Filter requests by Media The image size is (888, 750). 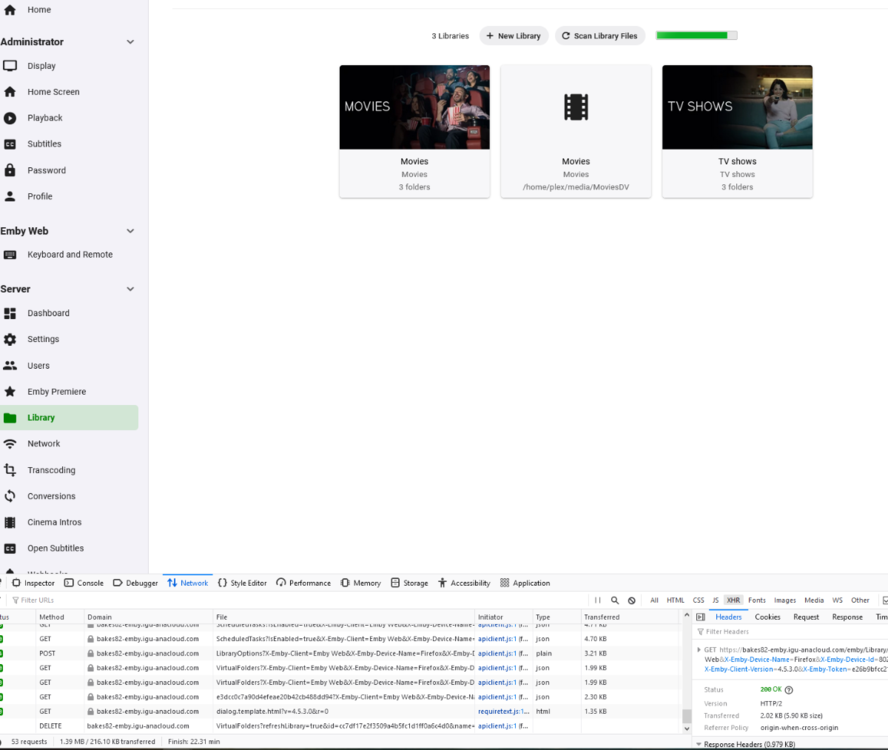[814, 600]
